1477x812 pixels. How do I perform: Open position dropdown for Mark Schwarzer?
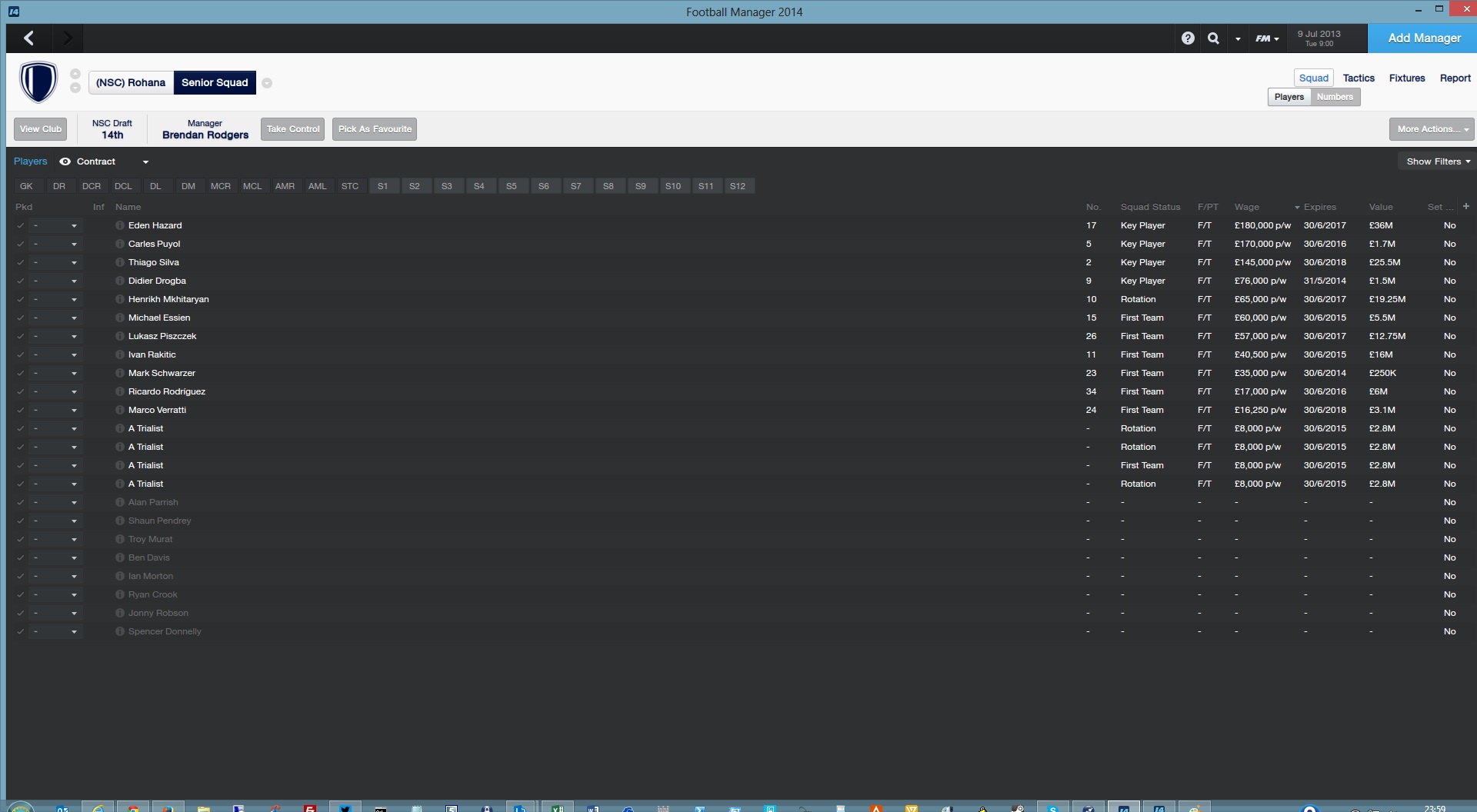(55, 373)
